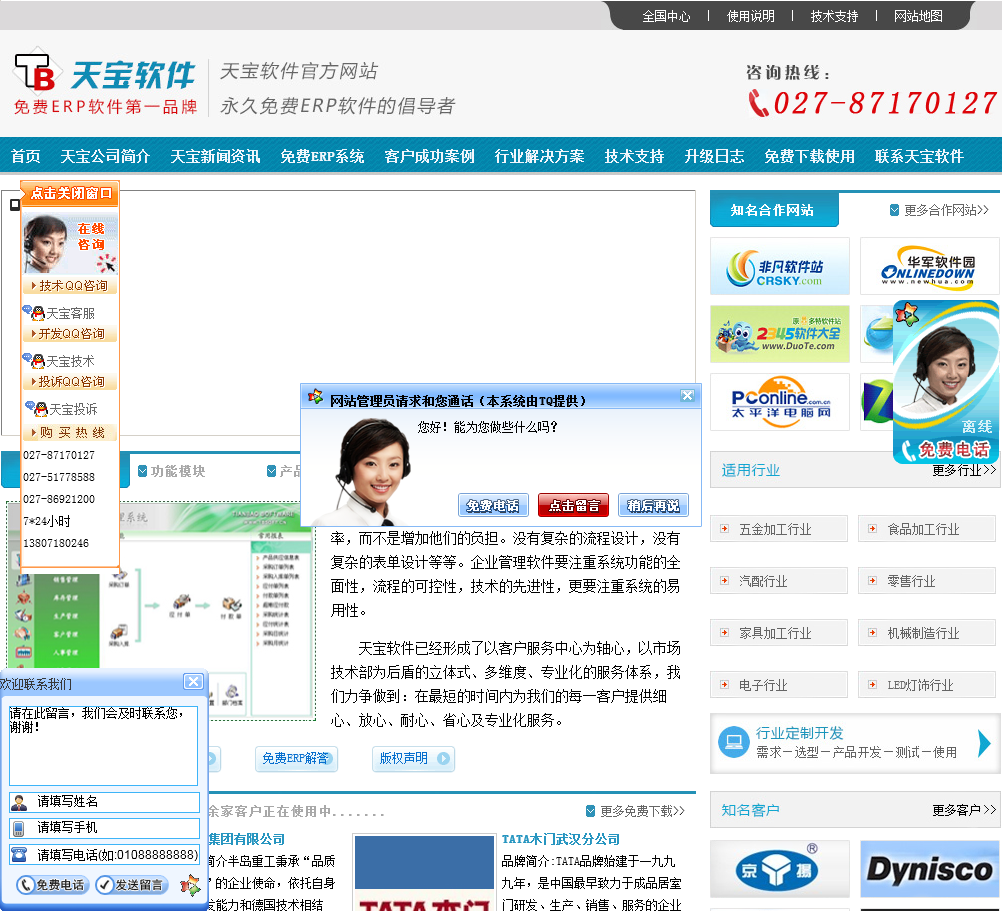The image size is (1002, 911).
Task: Select 电子行业 item
Action: 779,684
